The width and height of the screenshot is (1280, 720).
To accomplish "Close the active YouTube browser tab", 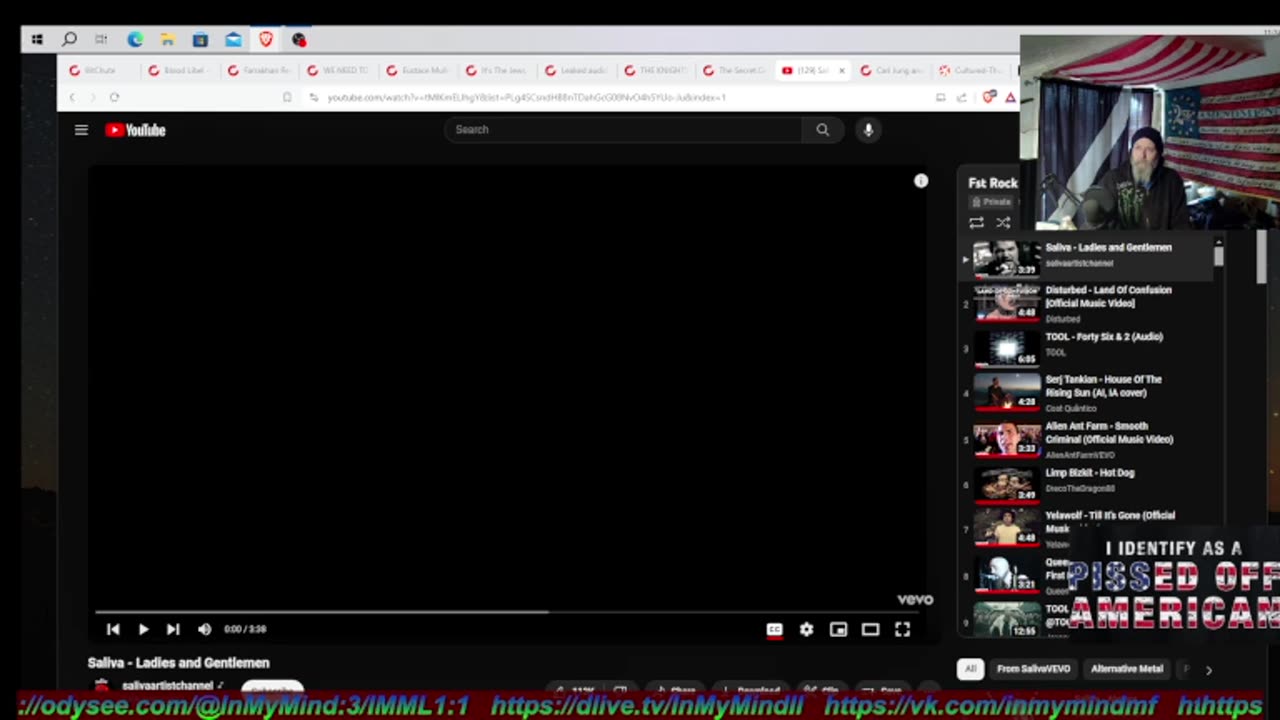I will [841, 71].
